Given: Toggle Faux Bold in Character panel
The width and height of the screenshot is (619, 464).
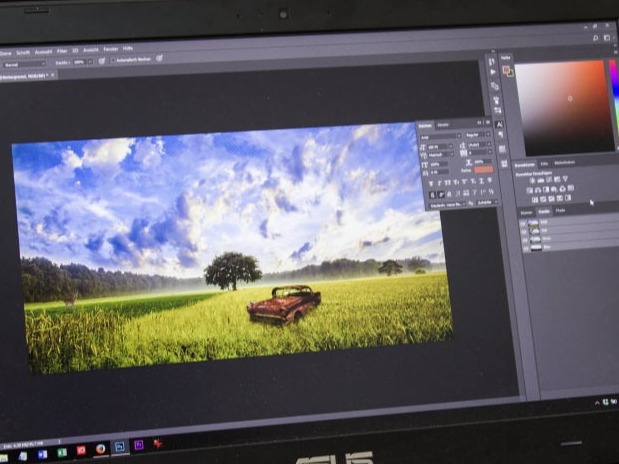Looking at the screenshot, I should point(431,183).
